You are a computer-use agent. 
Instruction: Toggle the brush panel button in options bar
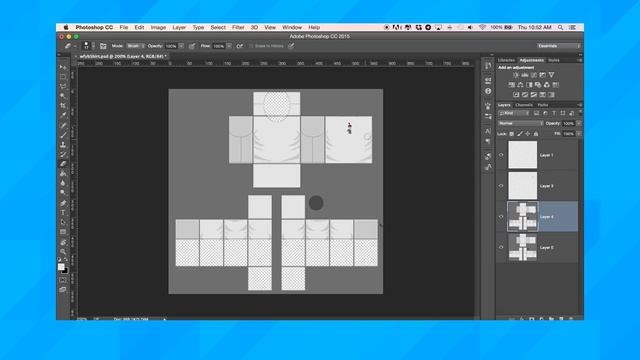click(103, 46)
